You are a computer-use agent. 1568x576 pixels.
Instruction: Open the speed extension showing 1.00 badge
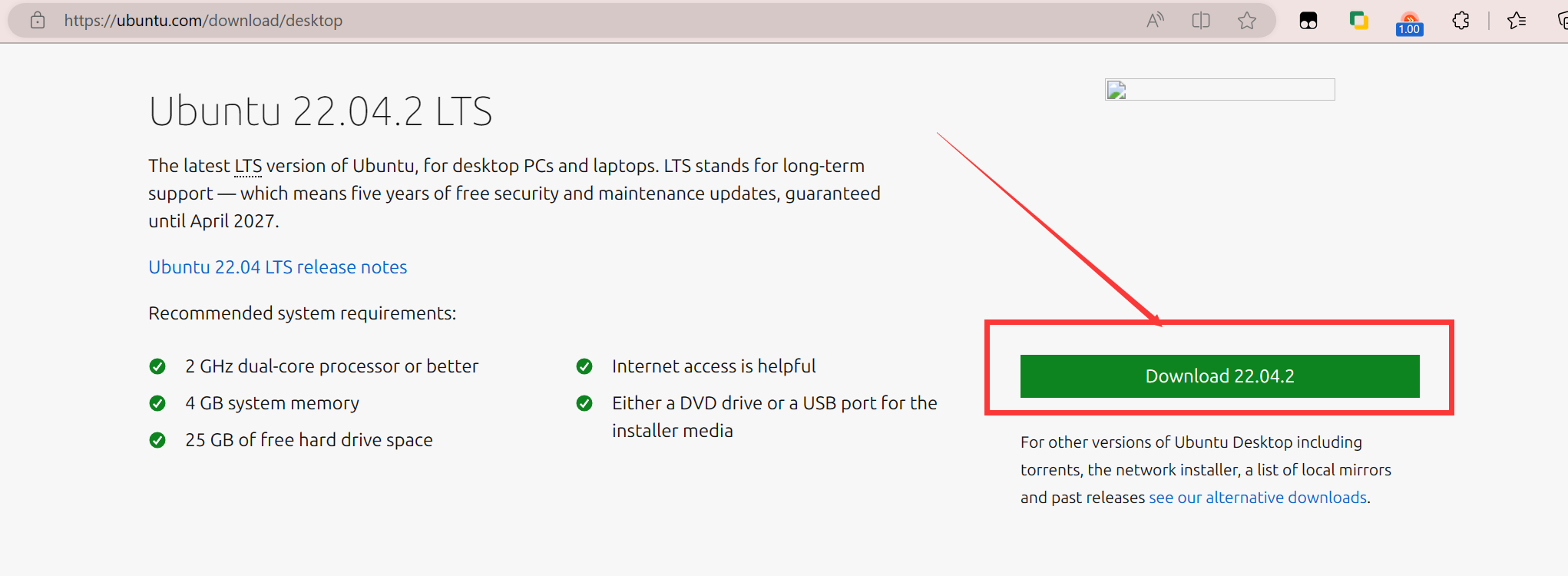1410,23
